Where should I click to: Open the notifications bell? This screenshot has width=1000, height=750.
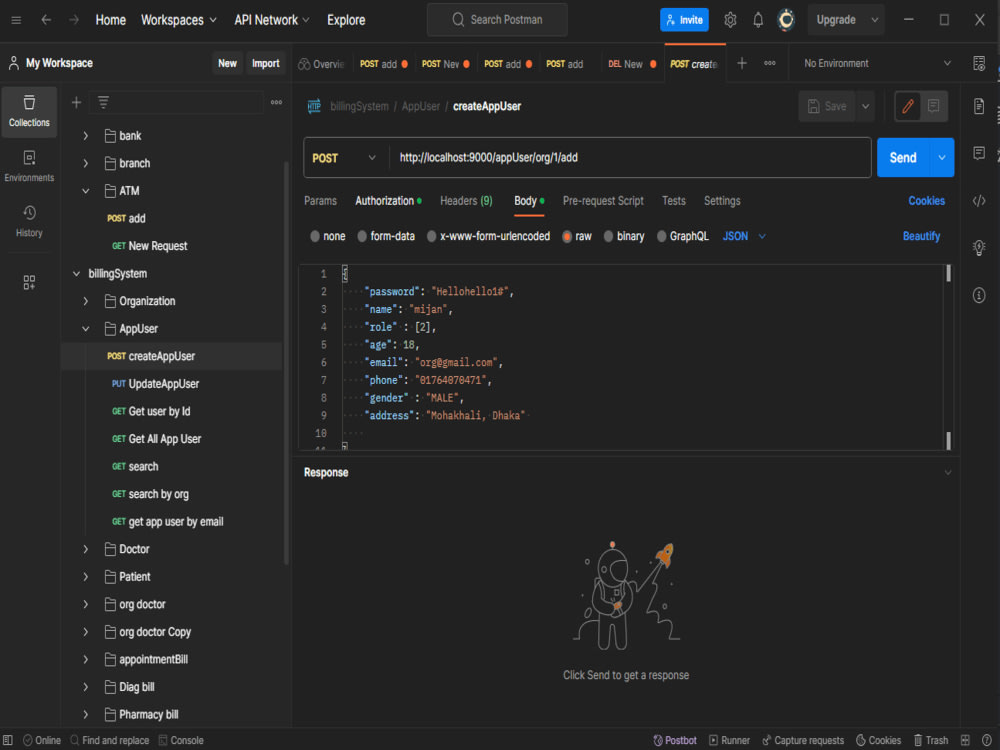point(758,20)
